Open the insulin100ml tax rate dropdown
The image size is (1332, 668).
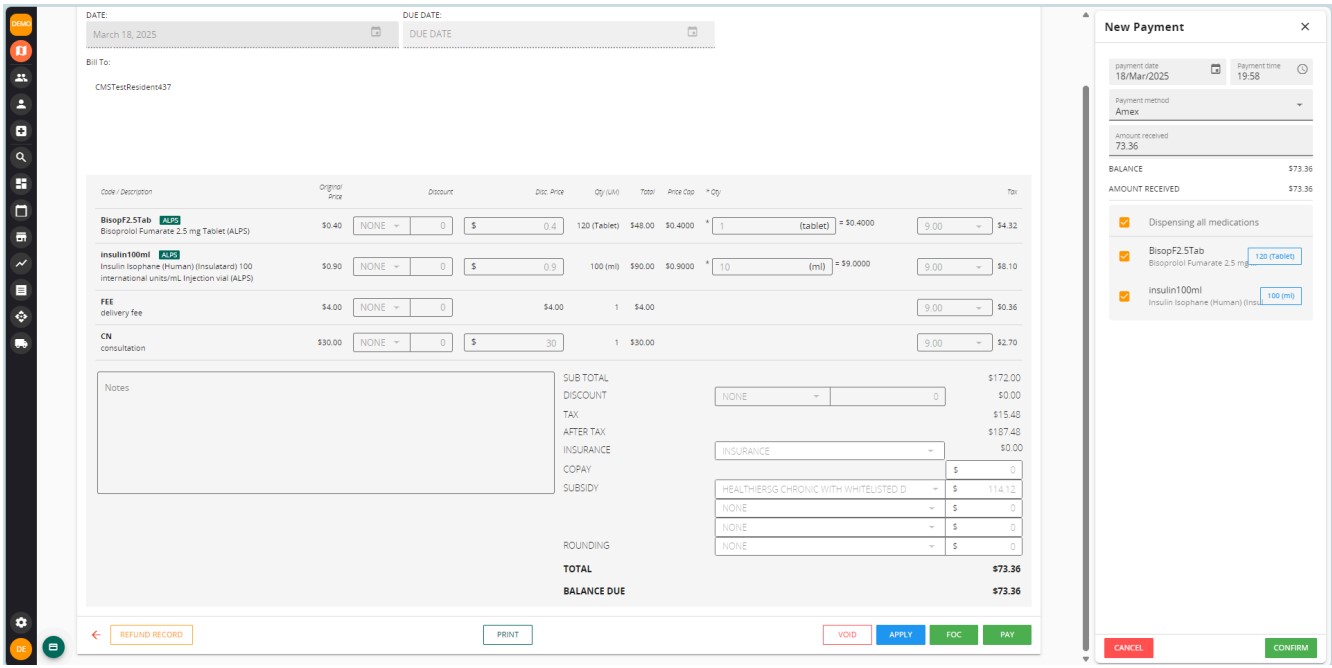pos(954,267)
